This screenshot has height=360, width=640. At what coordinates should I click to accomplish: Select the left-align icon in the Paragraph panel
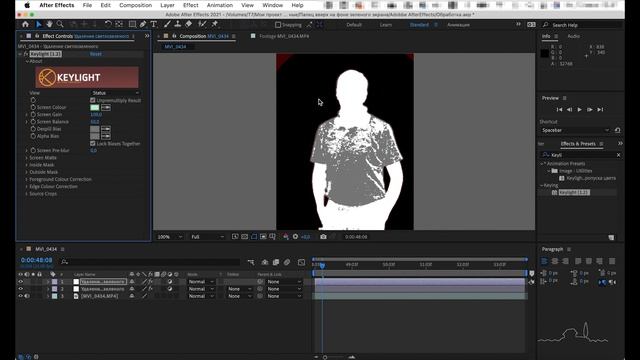tap(544, 261)
